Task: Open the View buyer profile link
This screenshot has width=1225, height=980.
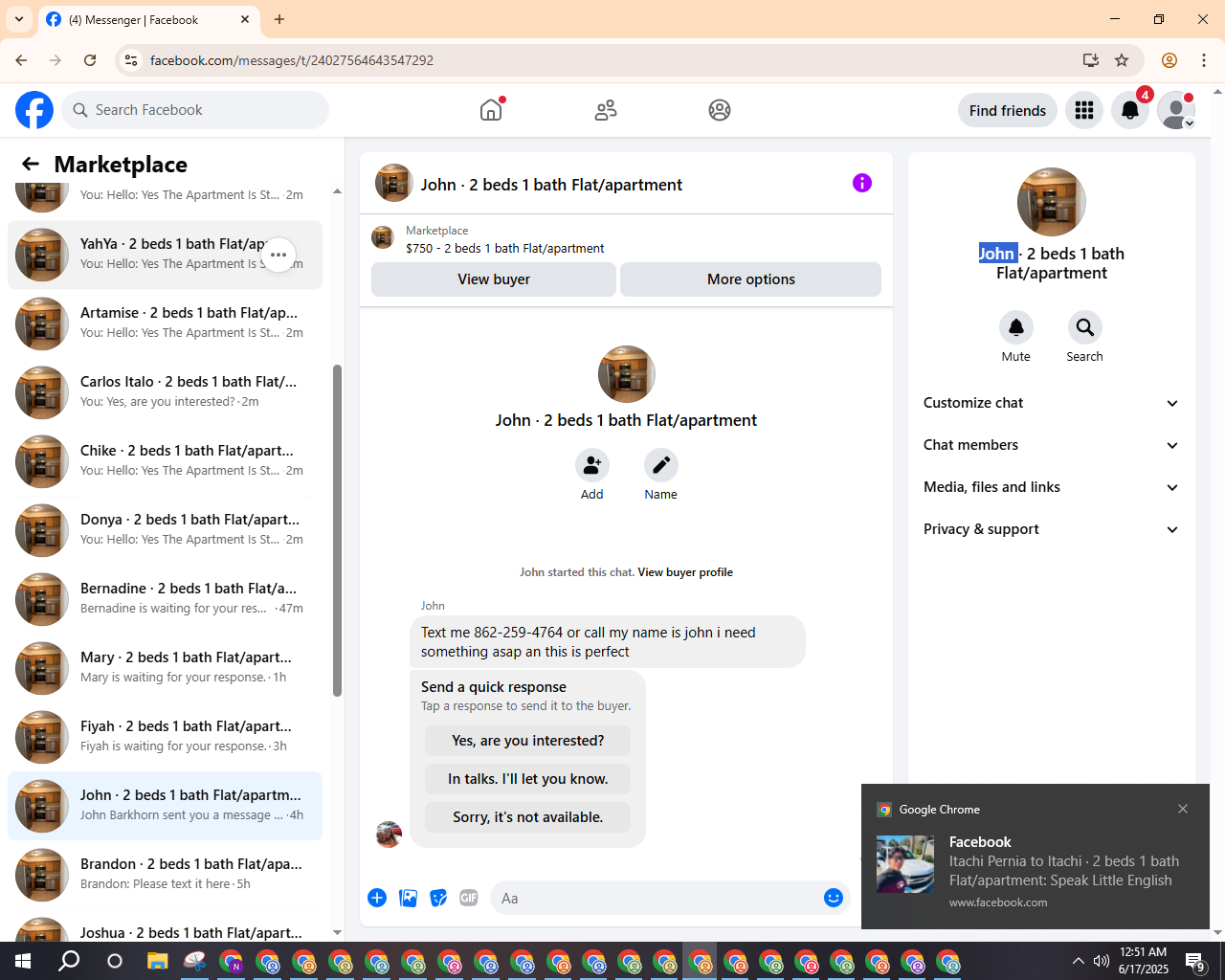Action: tap(685, 572)
